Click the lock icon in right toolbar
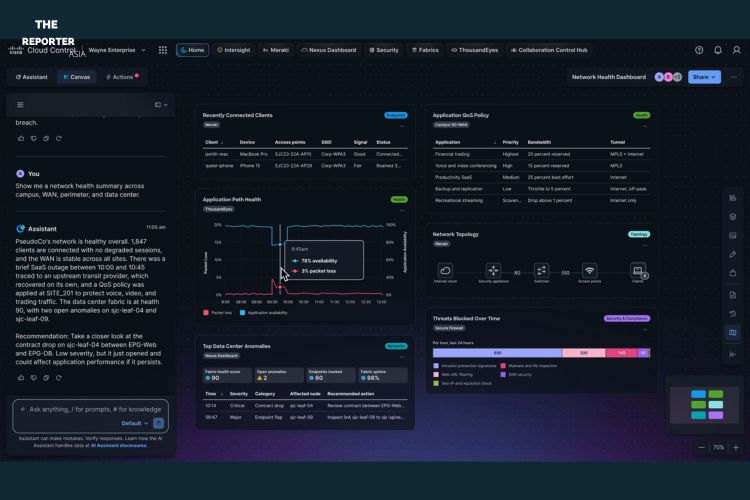 point(732,273)
